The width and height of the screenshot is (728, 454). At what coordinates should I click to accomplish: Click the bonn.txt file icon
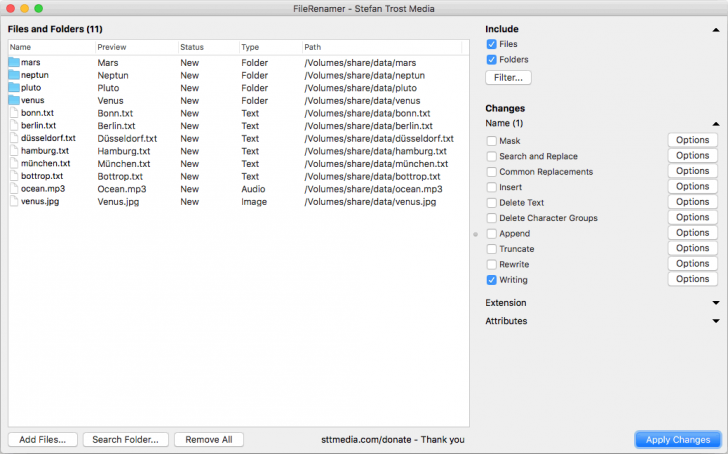click(14, 113)
